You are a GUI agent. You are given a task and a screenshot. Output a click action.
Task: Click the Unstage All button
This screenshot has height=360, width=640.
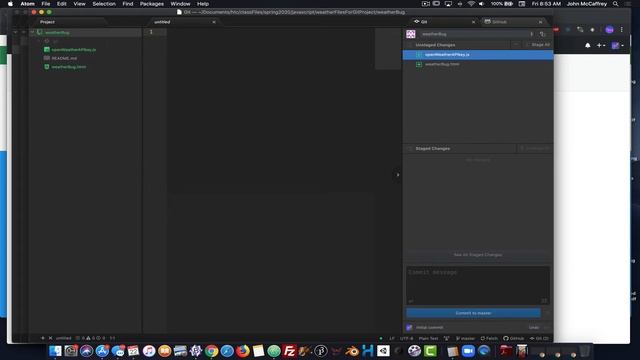click(x=535, y=148)
